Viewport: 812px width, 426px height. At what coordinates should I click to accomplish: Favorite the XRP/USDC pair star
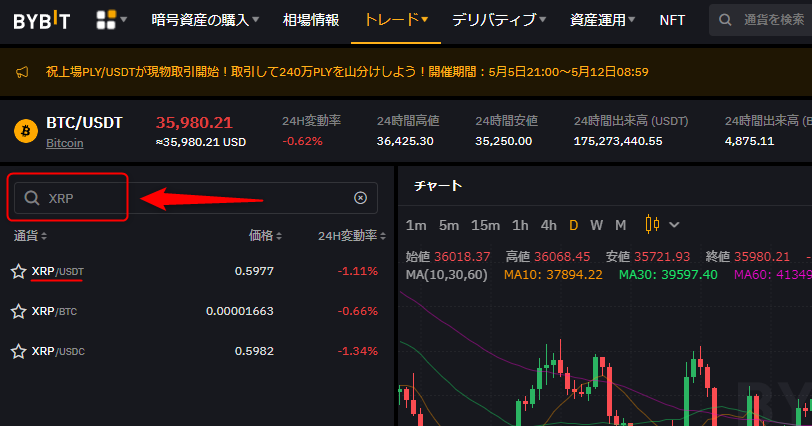[x=19, y=351]
